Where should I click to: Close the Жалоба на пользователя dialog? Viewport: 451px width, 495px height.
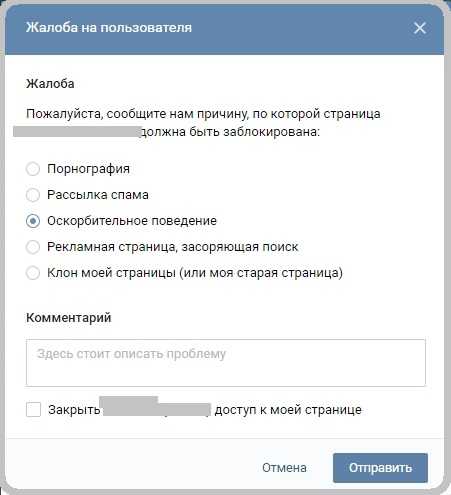tap(420, 28)
